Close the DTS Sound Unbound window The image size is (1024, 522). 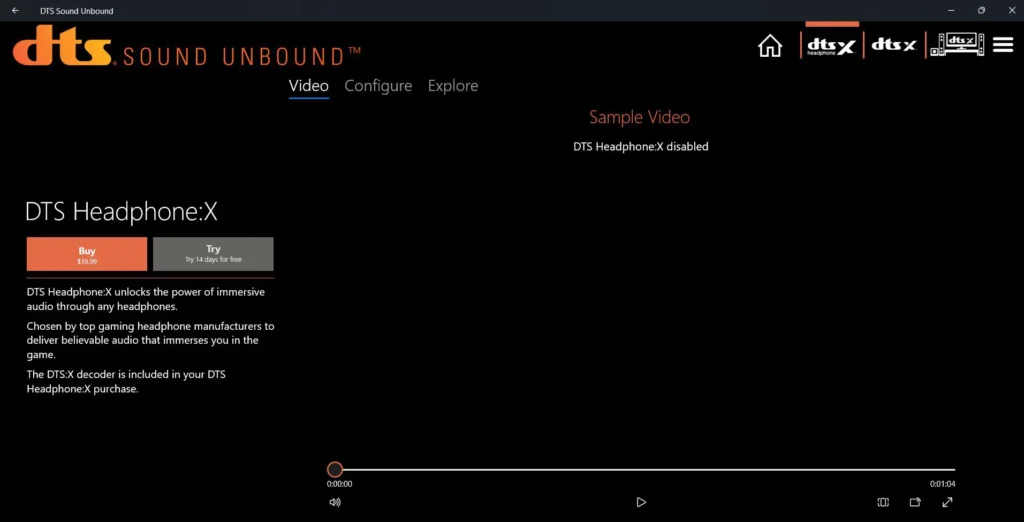pyautogui.click(x=1012, y=10)
